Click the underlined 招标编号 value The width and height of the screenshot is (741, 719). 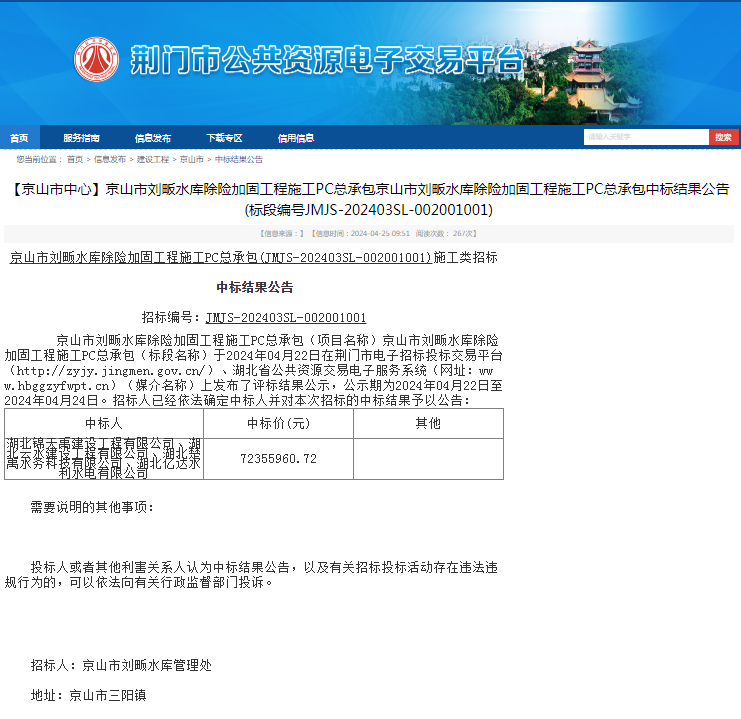285,317
